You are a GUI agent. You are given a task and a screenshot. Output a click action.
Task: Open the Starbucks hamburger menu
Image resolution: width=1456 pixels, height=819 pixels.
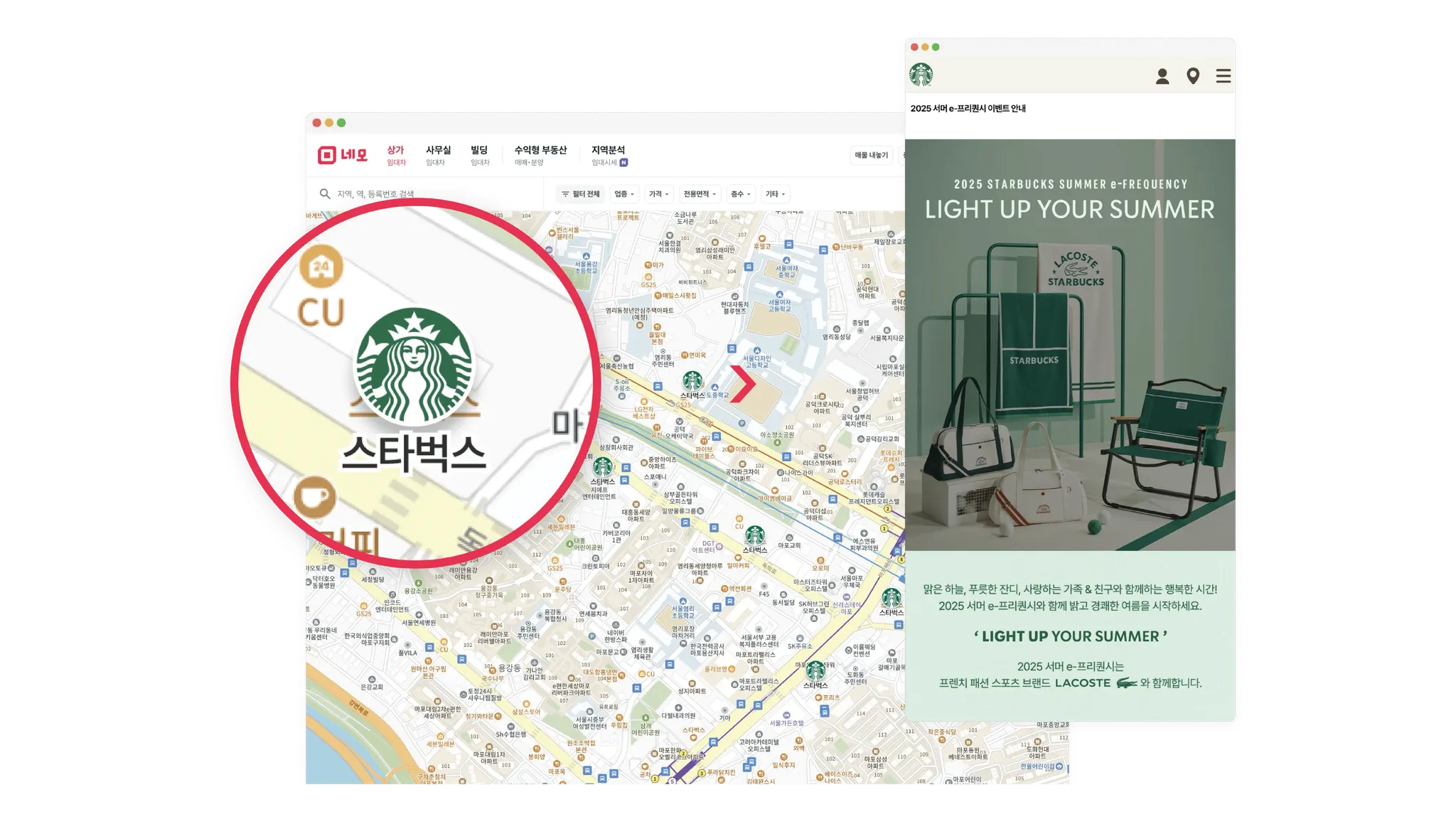pyautogui.click(x=1223, y=76)
